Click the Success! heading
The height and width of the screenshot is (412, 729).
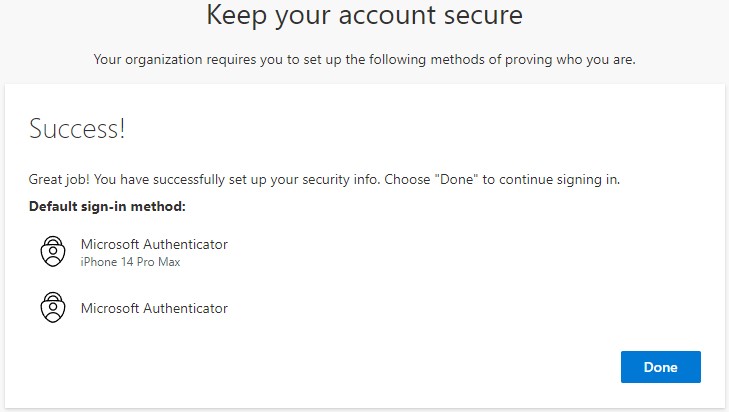point(77,129)
